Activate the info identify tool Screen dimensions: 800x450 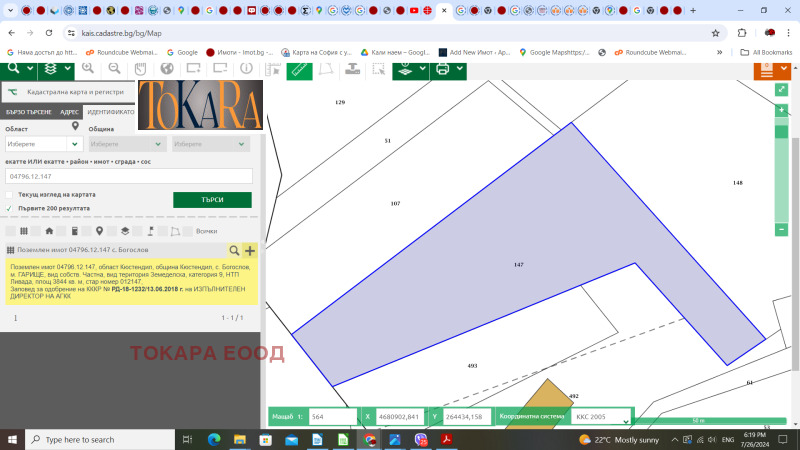246,68
